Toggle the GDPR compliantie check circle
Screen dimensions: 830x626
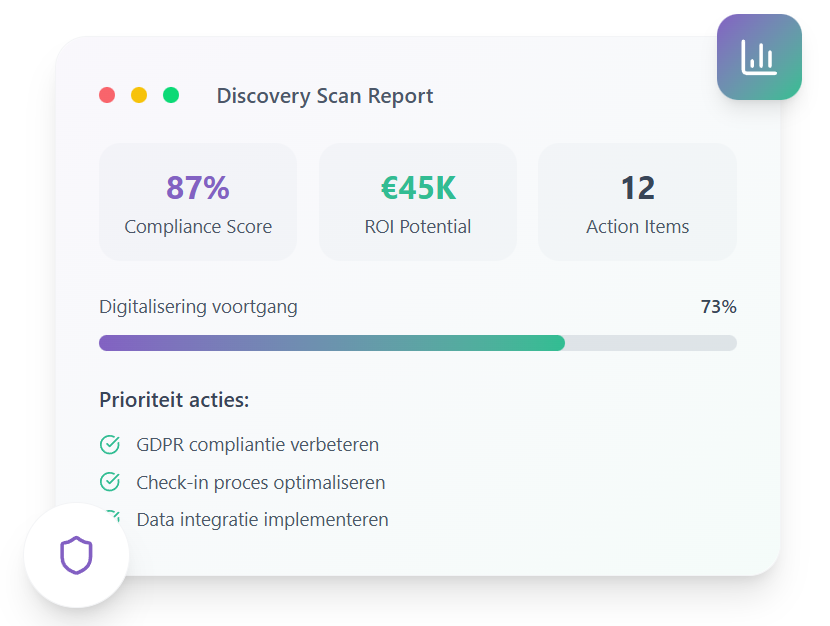point(110,445)
